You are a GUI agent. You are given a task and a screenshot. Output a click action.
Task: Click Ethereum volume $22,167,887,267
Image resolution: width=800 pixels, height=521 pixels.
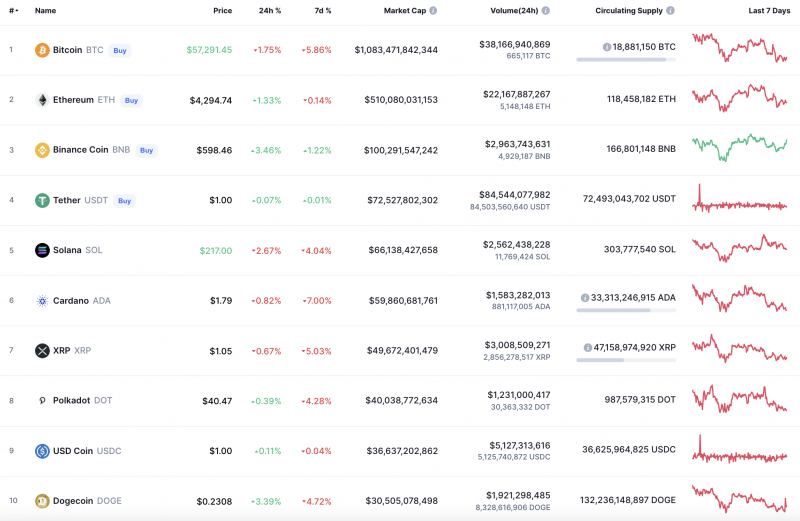click(x=517, y=94)
